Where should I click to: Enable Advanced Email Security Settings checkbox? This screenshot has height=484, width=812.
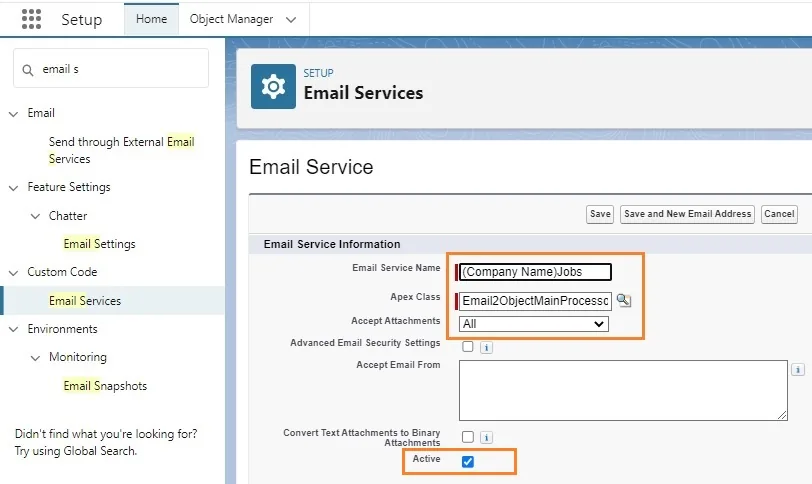[468, 346]
